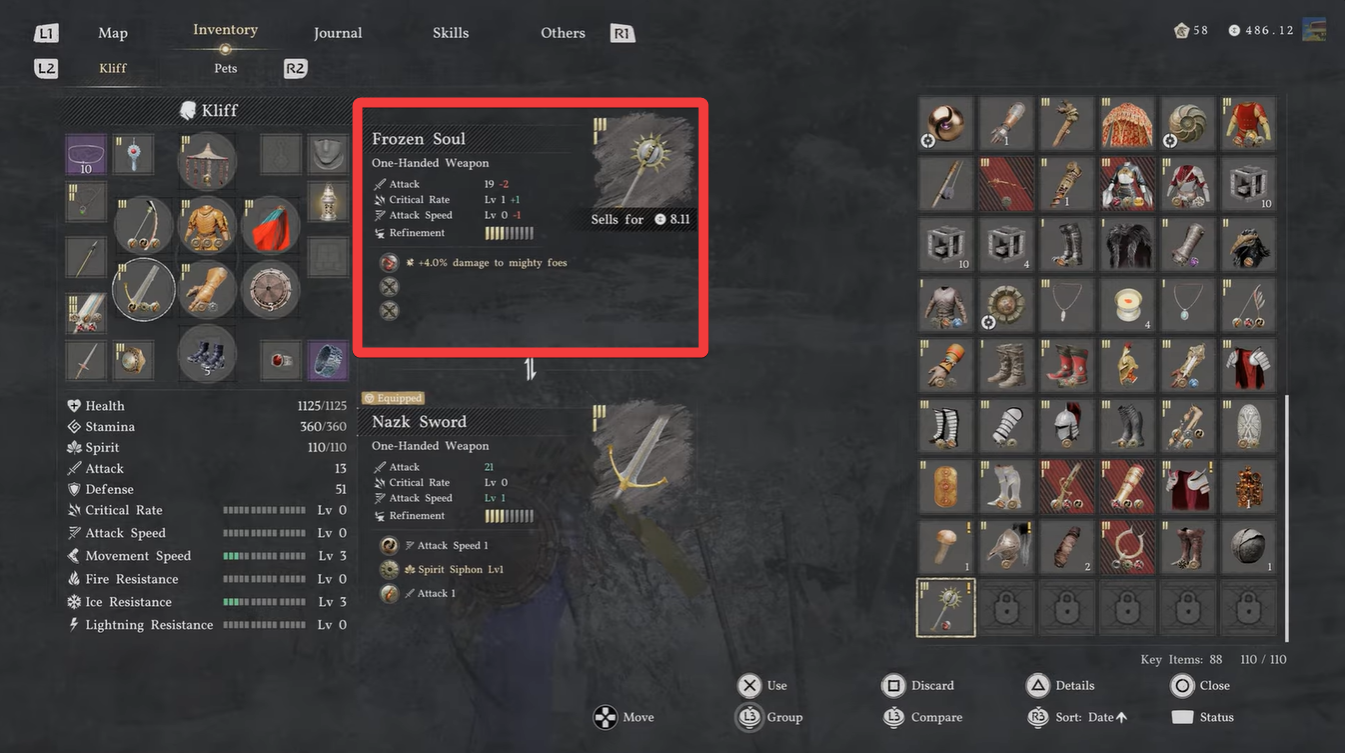
Task: Select the mushroom item in inventory grid
Action: pyautogui.click(x=946, y=547)
